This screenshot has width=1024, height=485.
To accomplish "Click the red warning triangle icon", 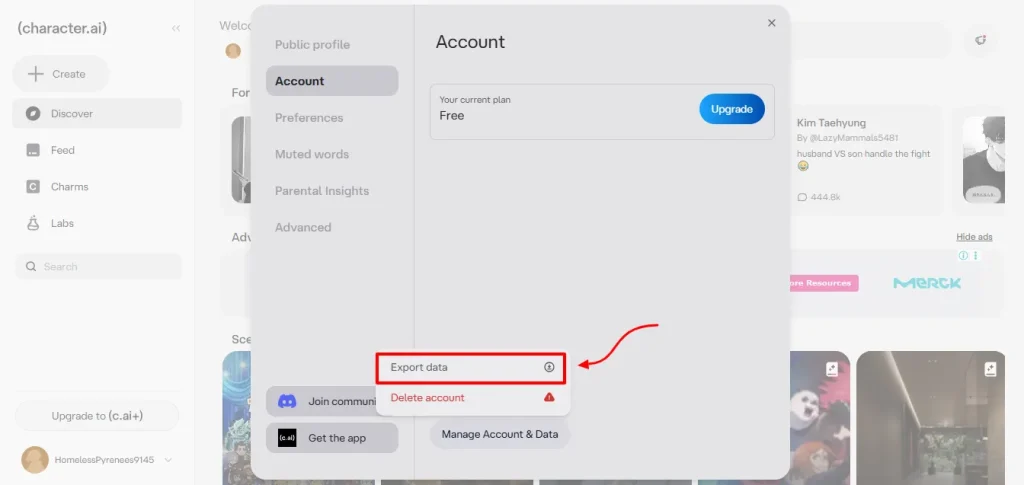I will (x=549, y=397).
